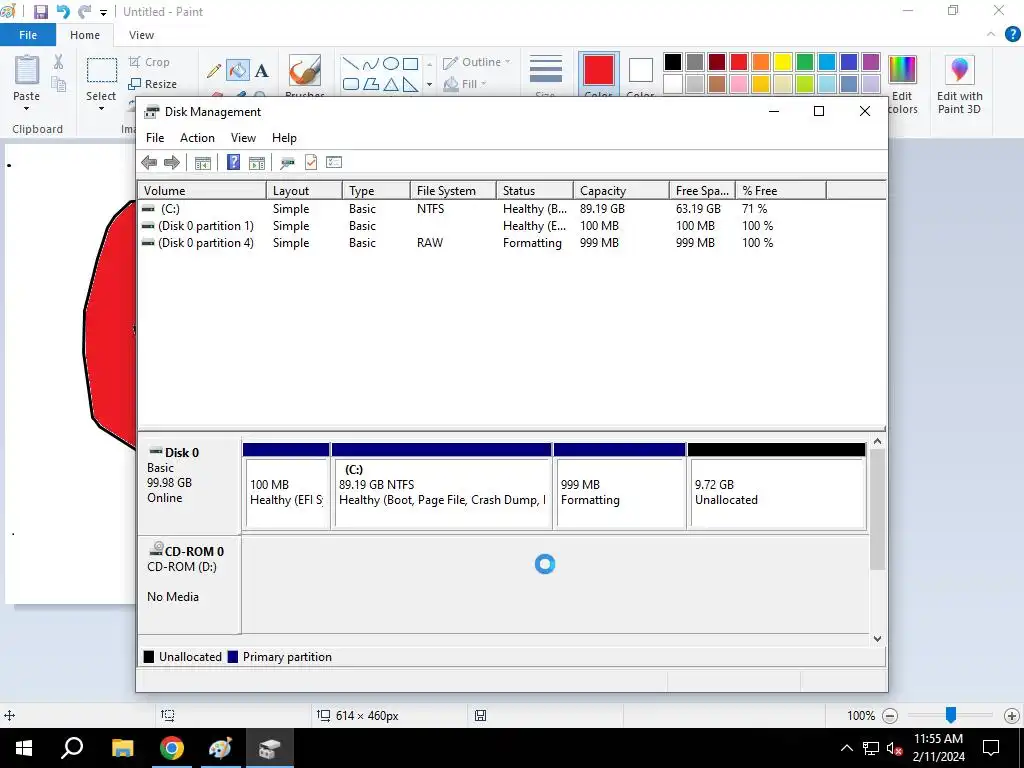Toggle action pane icon in Disk Management toolbar
The image size is (1024, 768).
[x=257, y=163]
